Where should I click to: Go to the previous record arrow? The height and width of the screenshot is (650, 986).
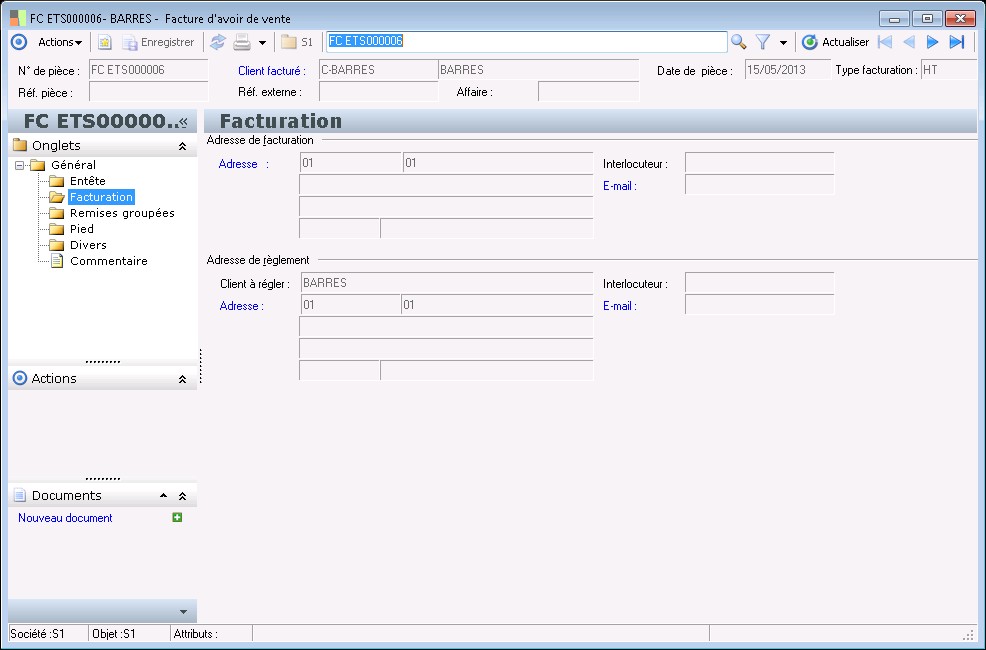coord(909,42)
